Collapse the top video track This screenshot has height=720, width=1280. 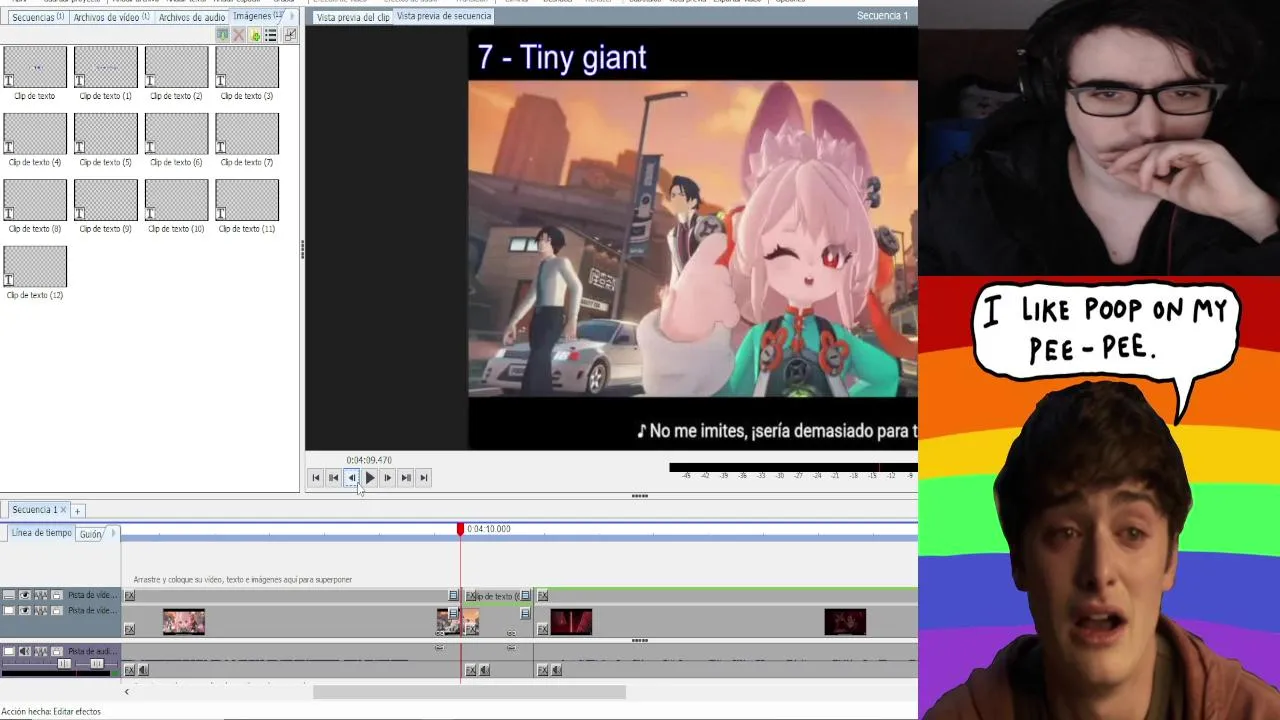(9, 595)
